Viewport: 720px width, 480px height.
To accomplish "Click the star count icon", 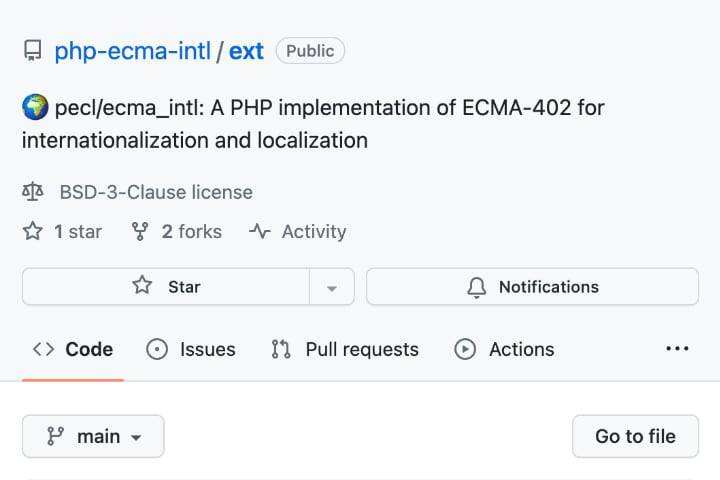I will click(x=33, y=232).
